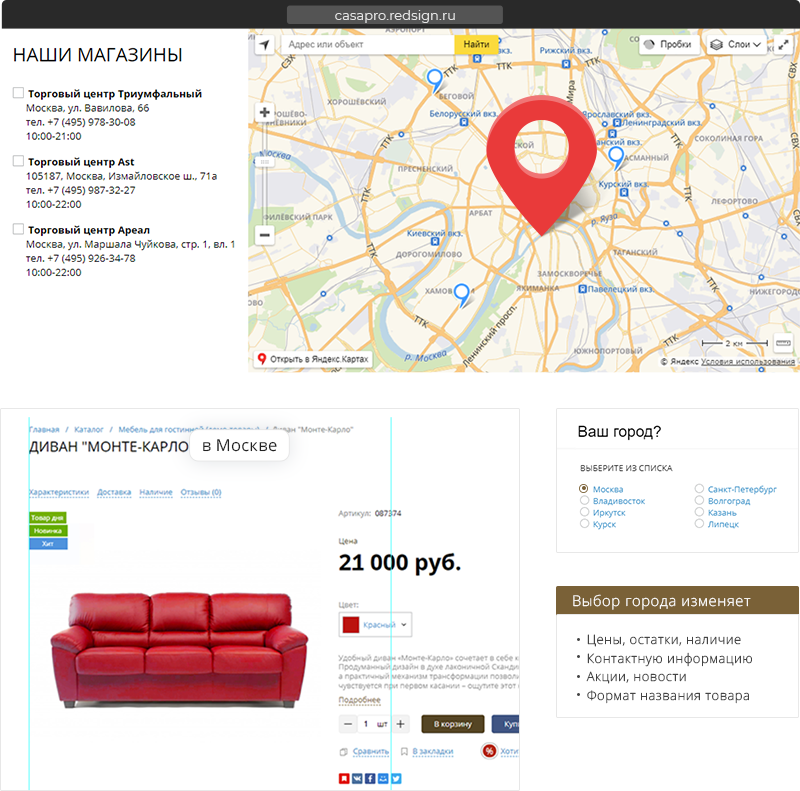
Task: Click the Найти search button on map
Action: (x=476, y=44)
